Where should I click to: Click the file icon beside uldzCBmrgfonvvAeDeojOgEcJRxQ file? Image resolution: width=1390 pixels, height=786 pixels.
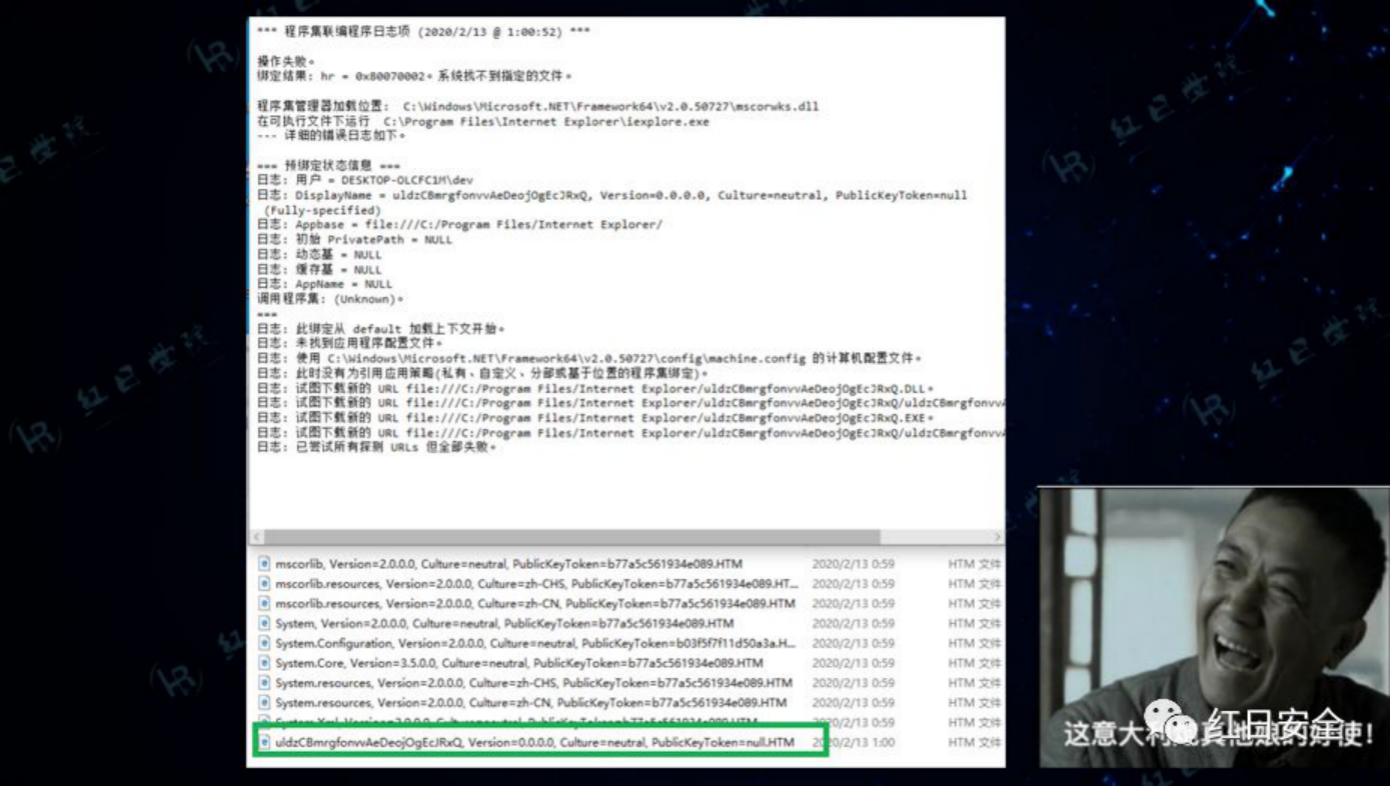click(265, 743)
